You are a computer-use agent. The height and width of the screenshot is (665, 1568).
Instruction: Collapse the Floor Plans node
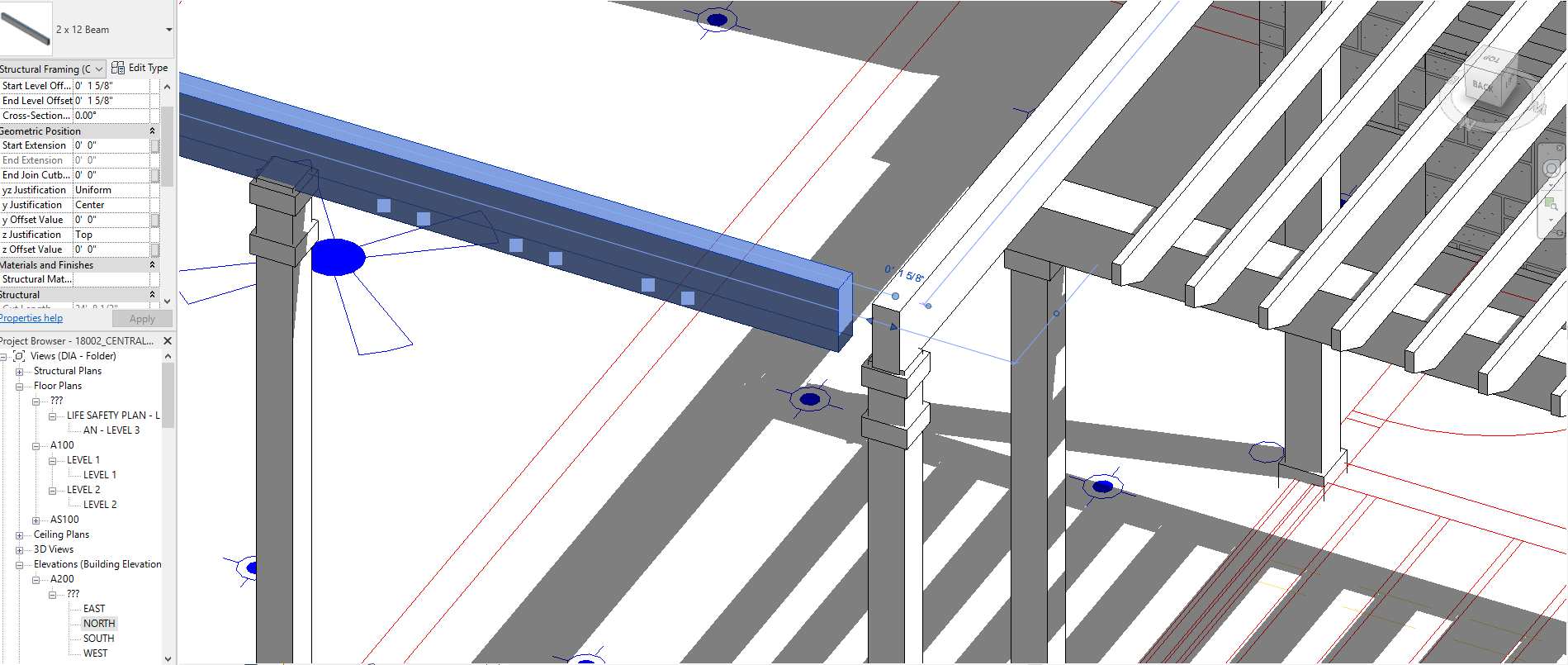click(x=19, y=387)
